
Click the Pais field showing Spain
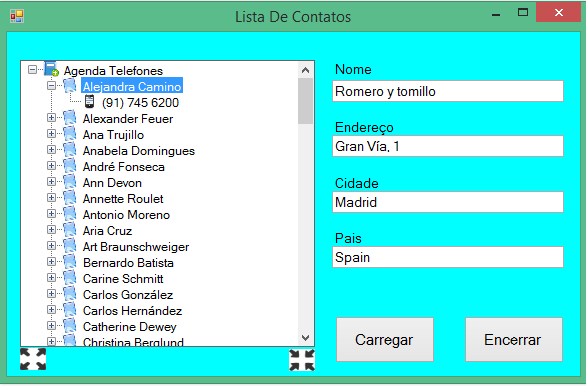[448, 257]
